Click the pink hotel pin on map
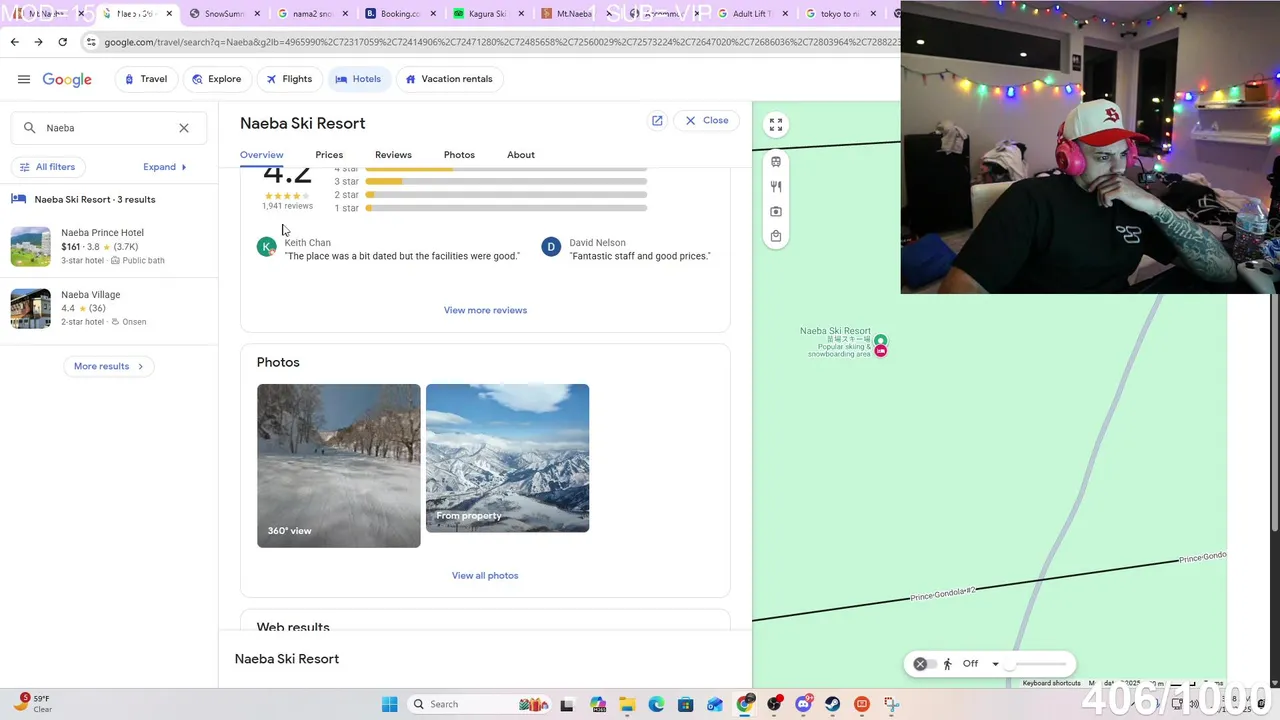 click(881, 351)
